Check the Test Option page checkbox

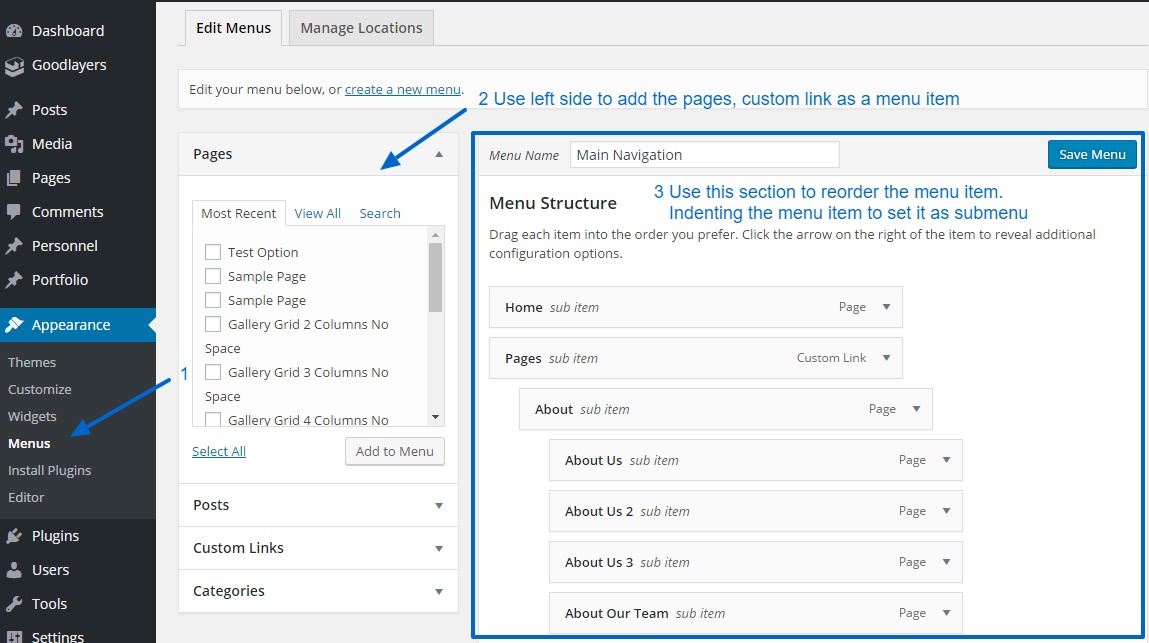coord(212,252)
